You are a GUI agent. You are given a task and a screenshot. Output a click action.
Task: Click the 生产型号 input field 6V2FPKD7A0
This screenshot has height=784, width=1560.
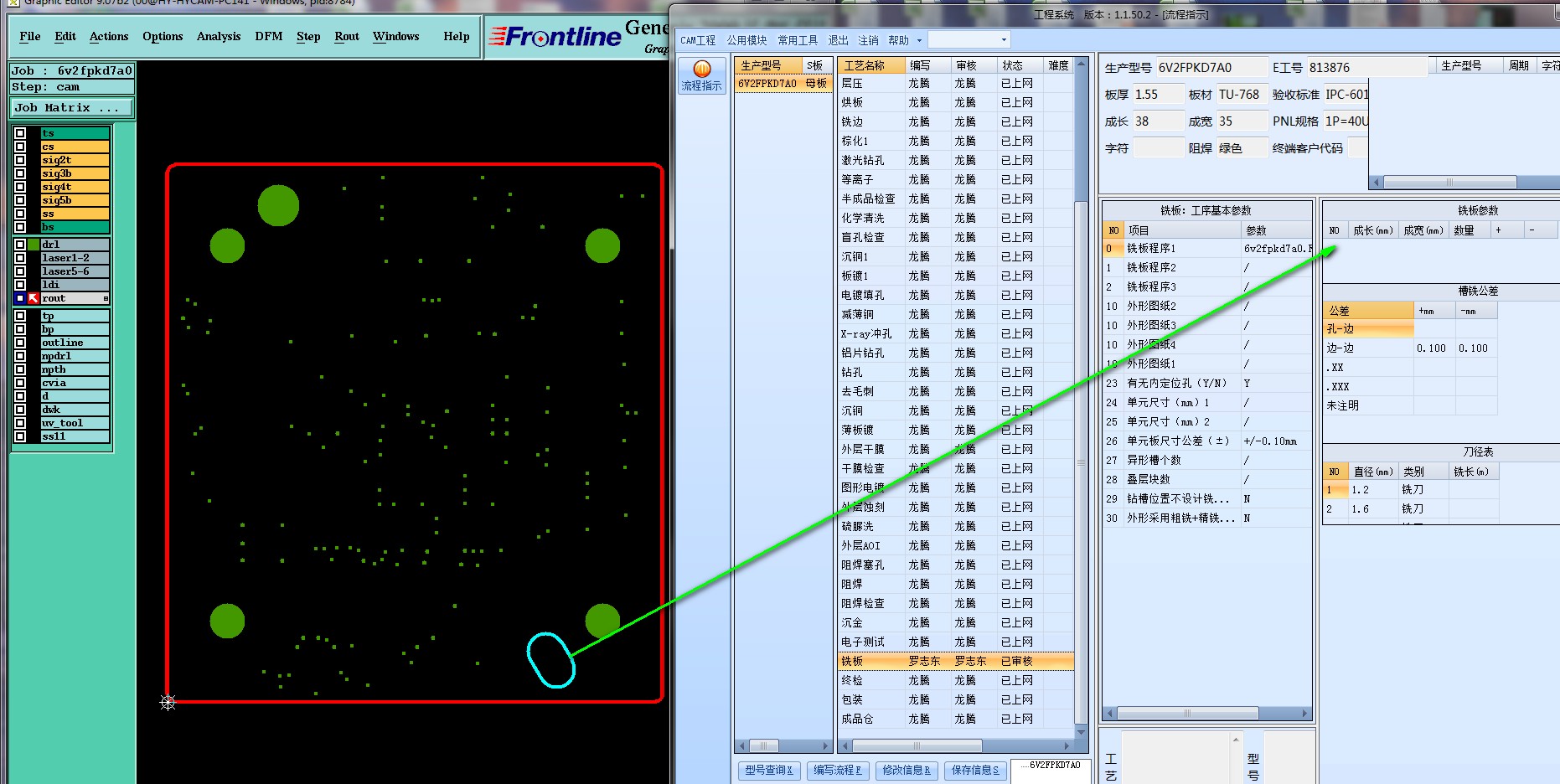click(1211, 67)
